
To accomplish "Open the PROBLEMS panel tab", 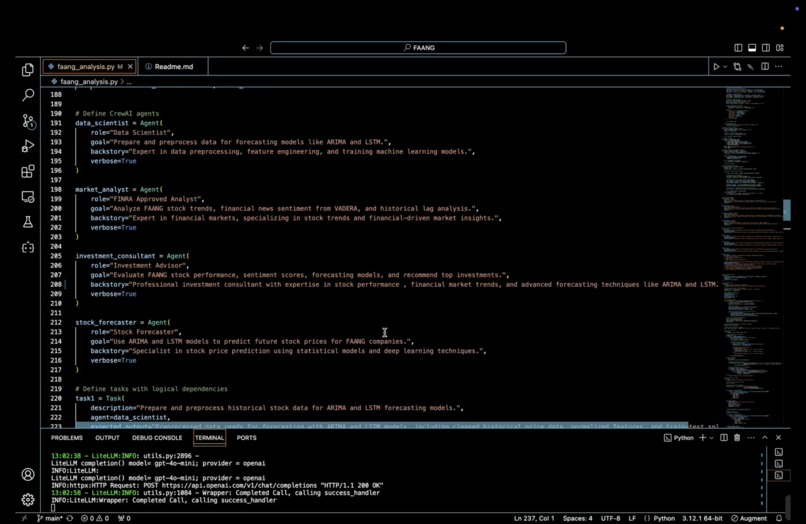I will coord(67,438).
